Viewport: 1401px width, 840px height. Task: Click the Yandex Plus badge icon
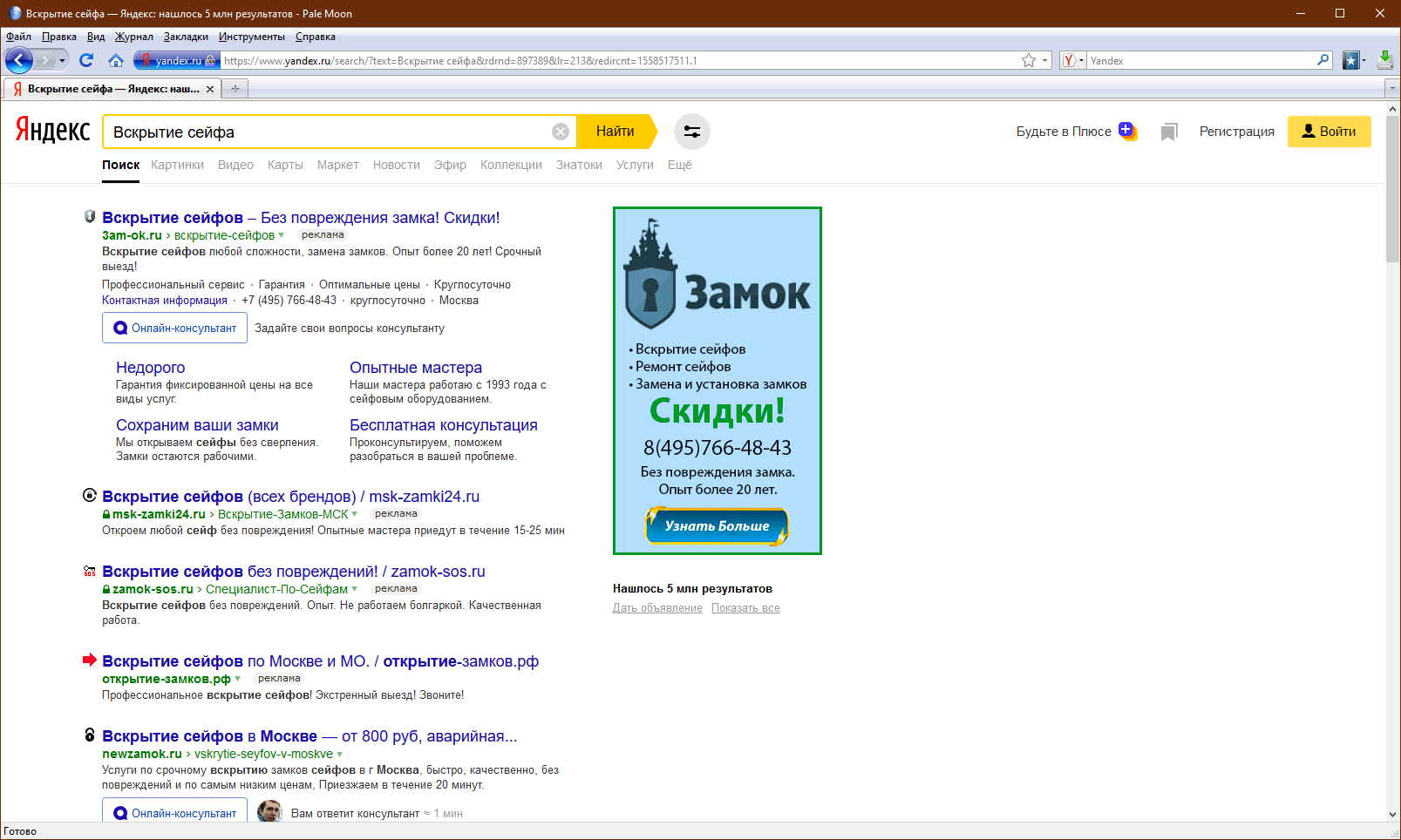(1127, 131)
